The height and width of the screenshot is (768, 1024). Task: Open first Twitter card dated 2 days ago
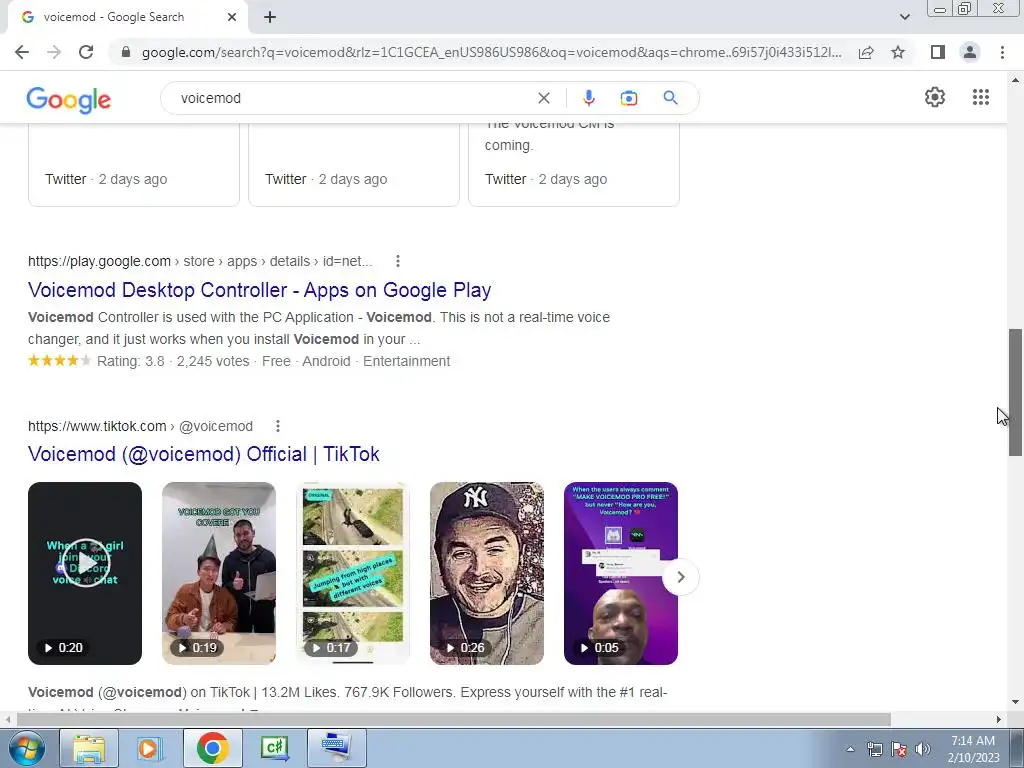[x=134, y=167]
